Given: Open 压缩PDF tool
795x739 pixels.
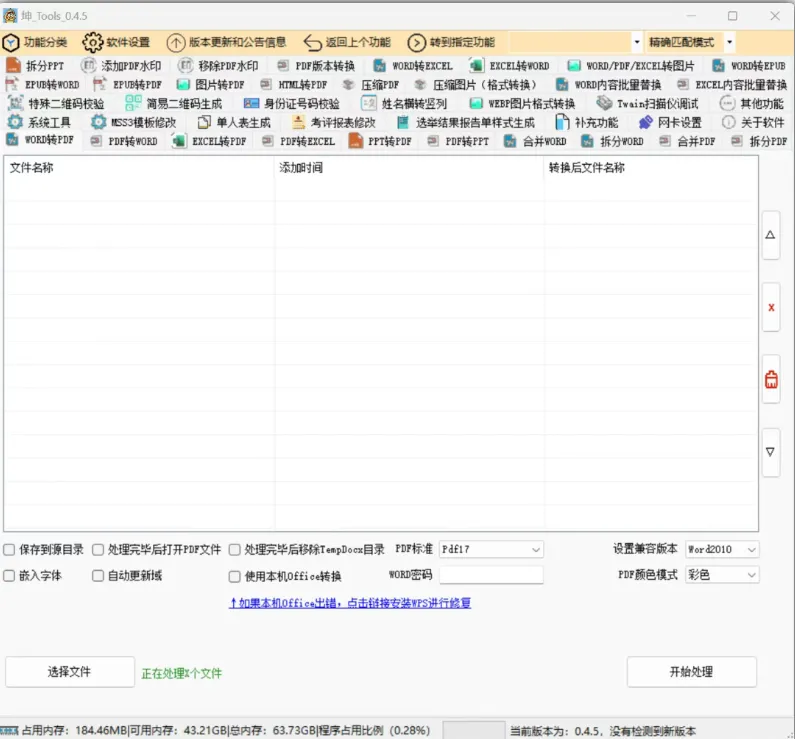Looking at the screenshot, I should 371,84.
